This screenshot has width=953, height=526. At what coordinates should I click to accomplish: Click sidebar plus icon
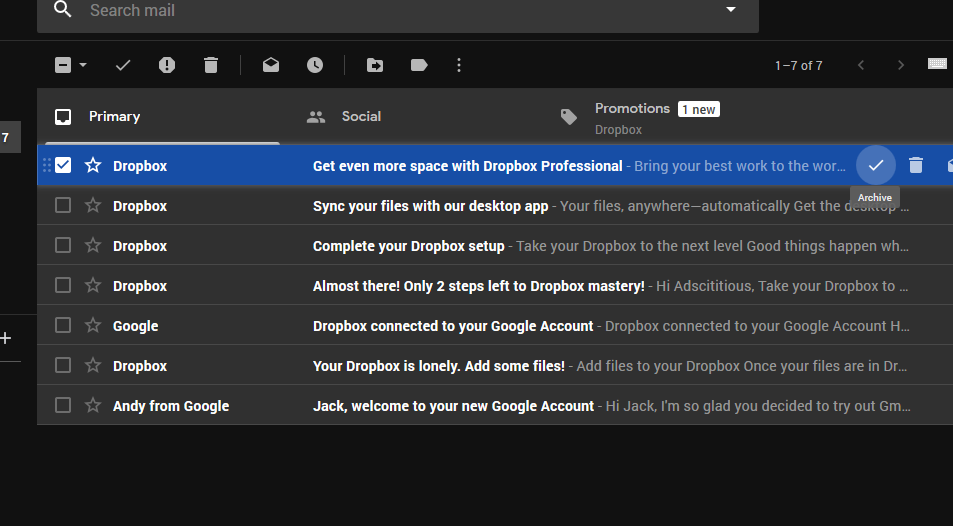5,338
